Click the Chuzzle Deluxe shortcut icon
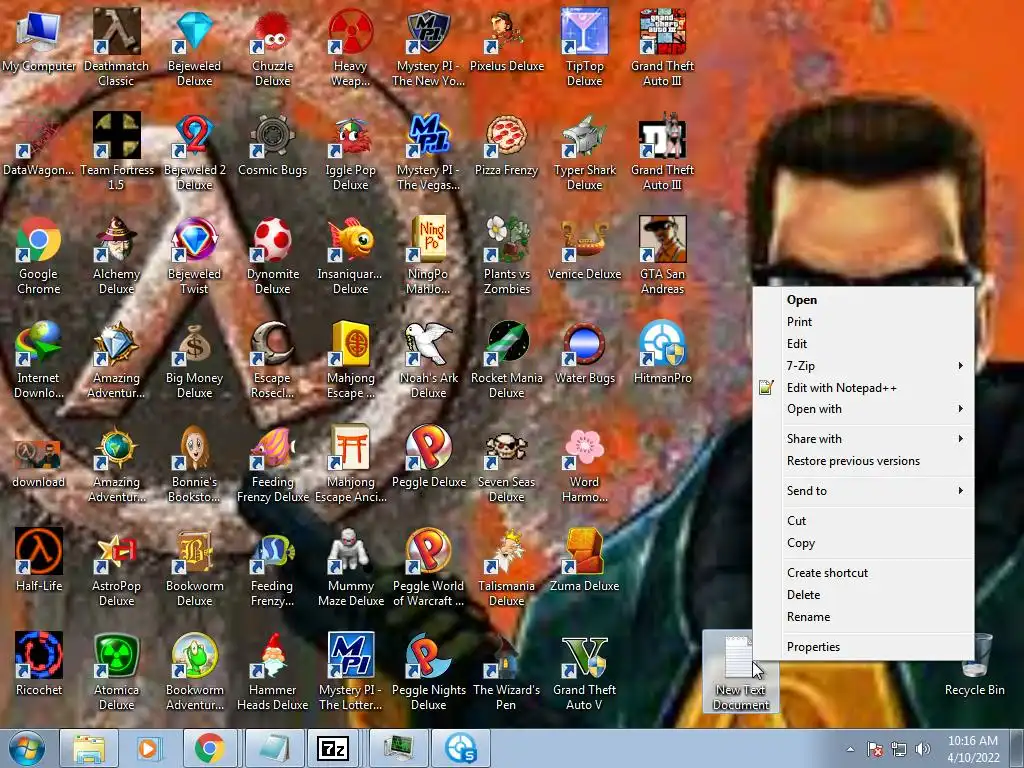The width and height of the screenshot is (1024, 768). (272, 47)
